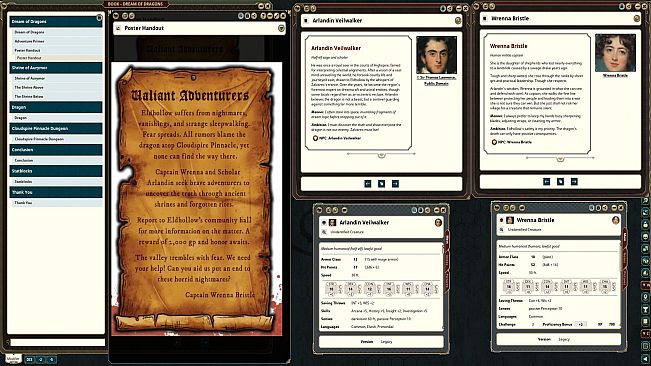Open Shrine of Auryzmar sub-page

pyautogui.click(x=56, y=78)
